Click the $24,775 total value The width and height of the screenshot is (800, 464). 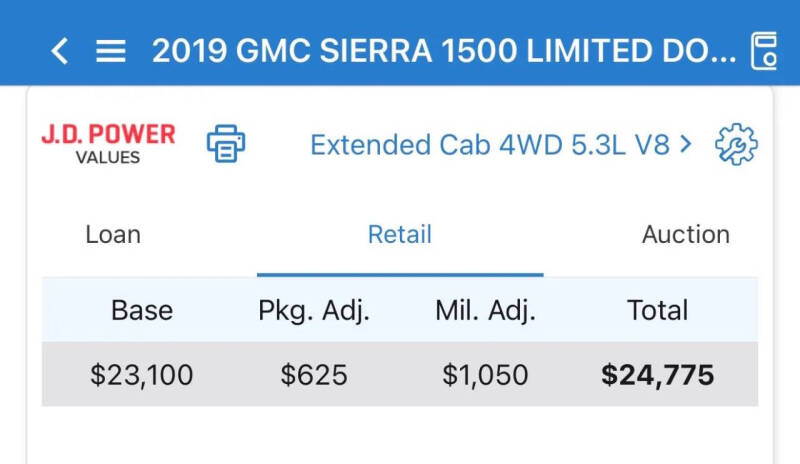tap(658, 375)
